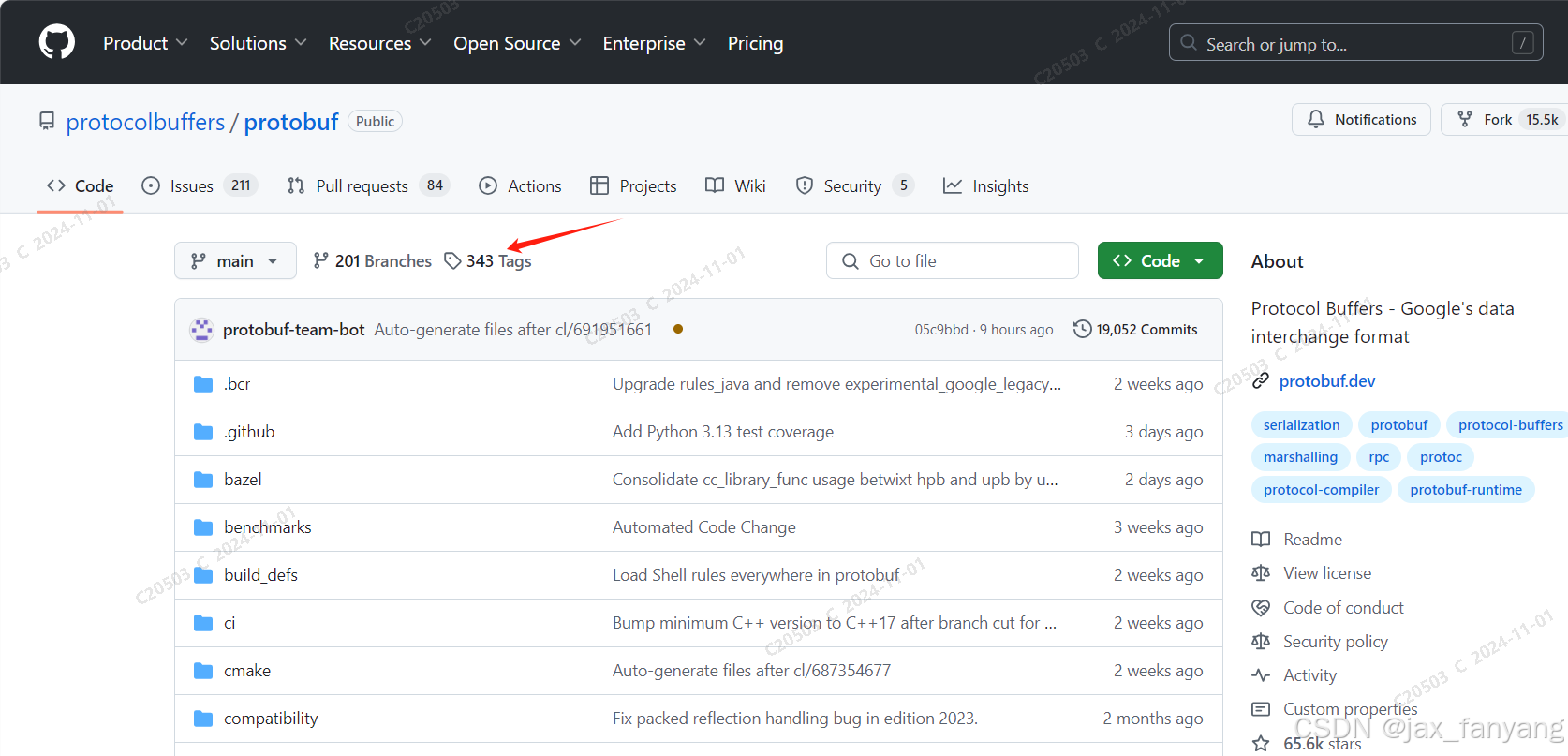This screenshot has width=1568, height=756.
Task: Click the commit history clock icon
Action: pos(1082,329)
